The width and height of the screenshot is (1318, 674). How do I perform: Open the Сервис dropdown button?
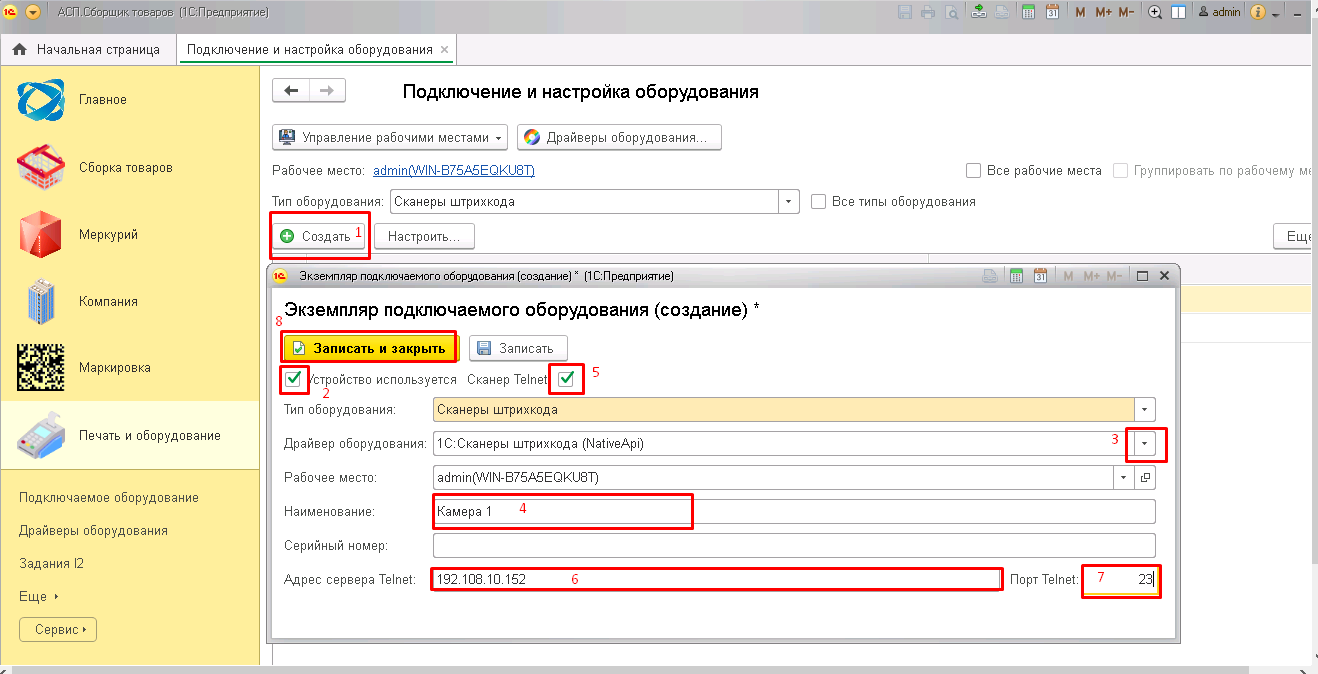tap(58, 630)
